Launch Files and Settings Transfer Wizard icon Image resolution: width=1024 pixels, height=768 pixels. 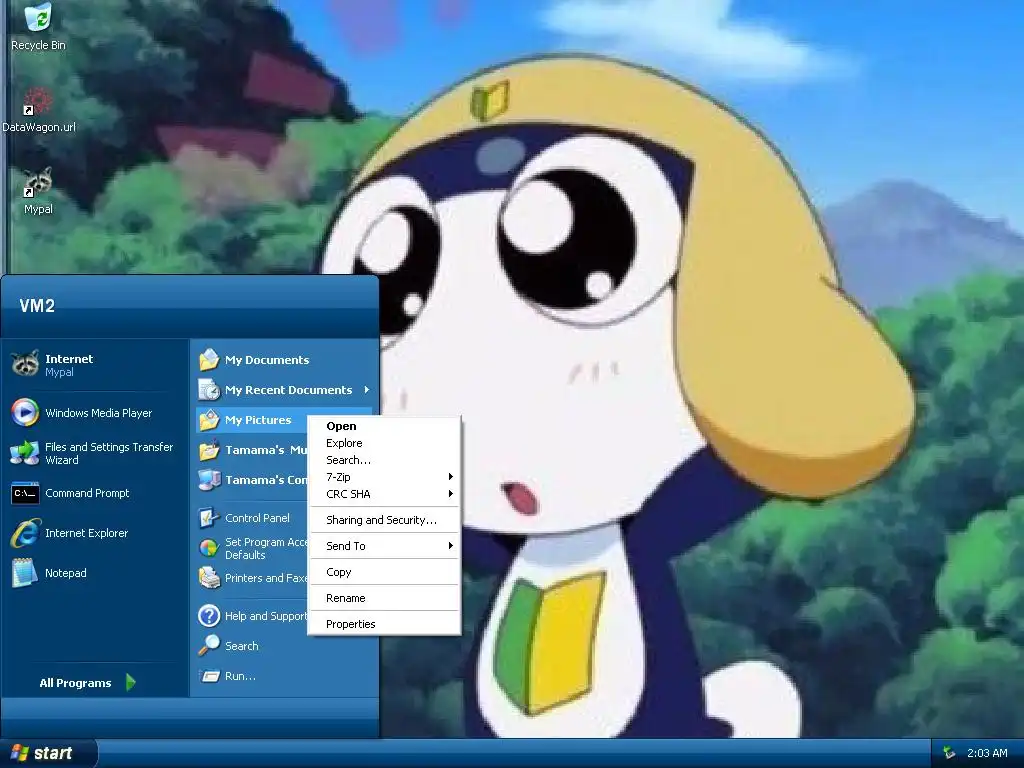pos(25,453)
